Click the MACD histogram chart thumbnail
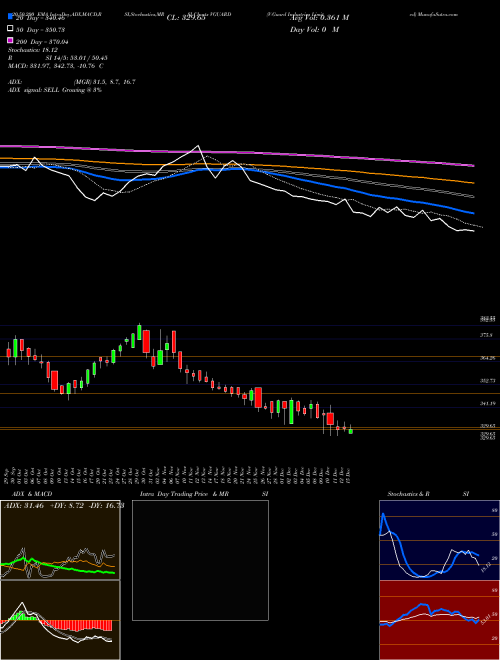Image resolution: width=500 pixels, height=660 pixels. click(x=60, y=620)
